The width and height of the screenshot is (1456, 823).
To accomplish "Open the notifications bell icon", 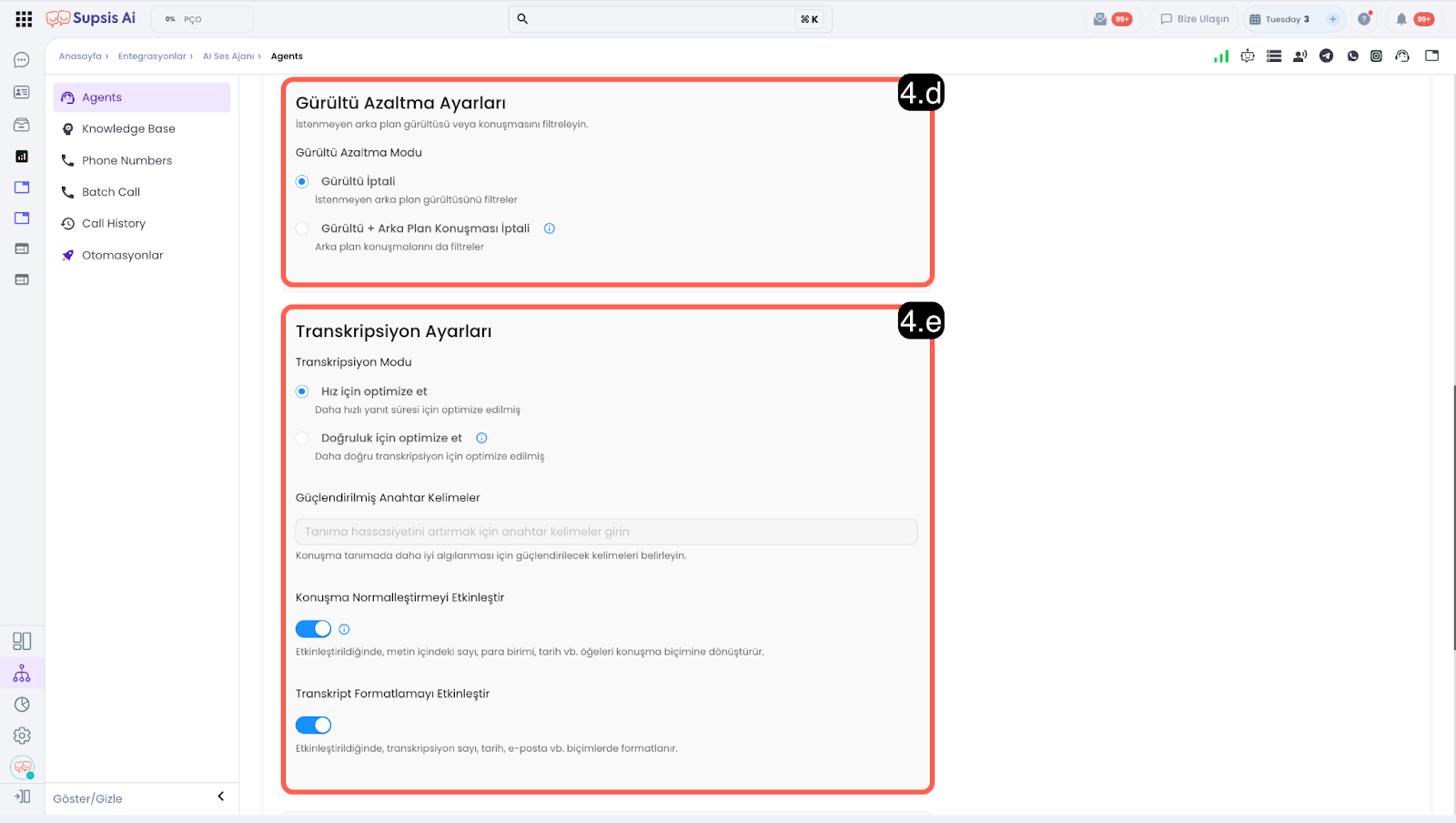I will (x=1401, y=19).
